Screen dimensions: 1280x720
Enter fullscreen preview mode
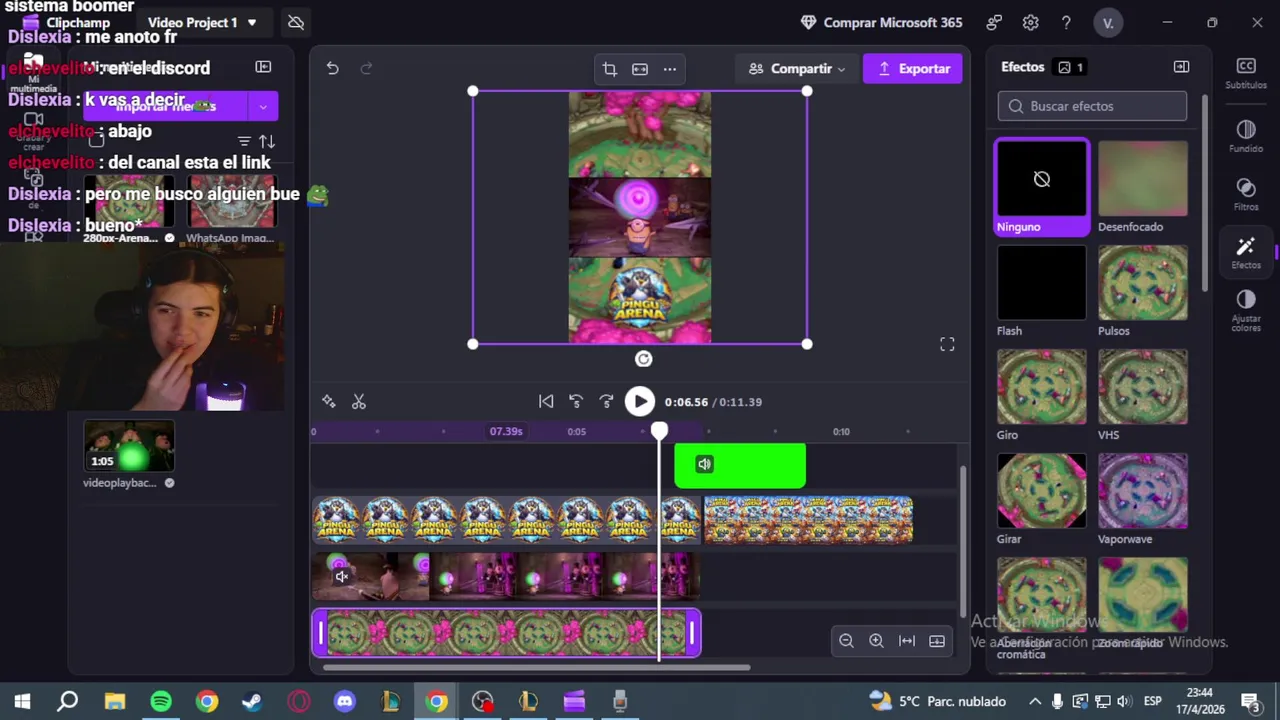coord(947,344)
